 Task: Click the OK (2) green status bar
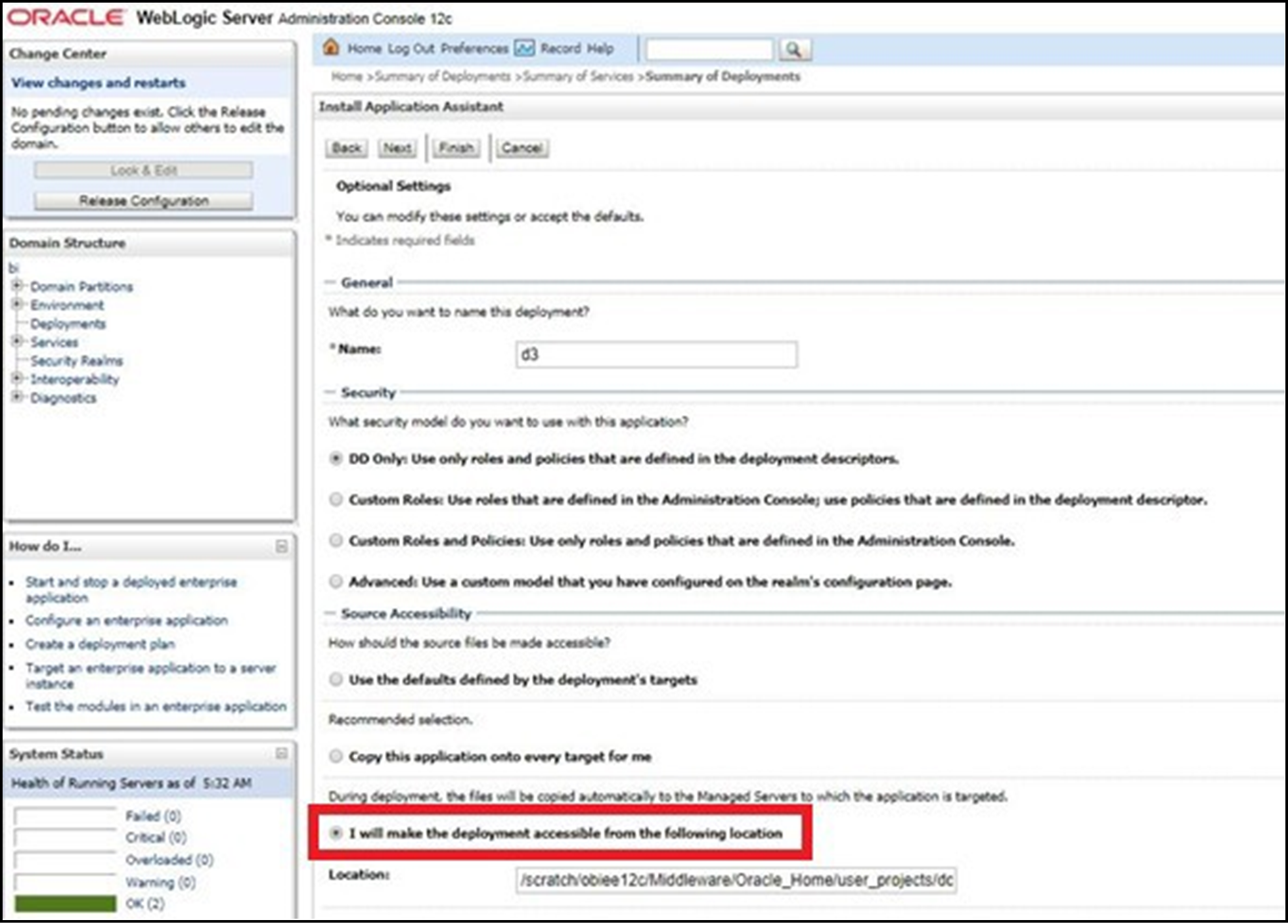tap(65, 904)
